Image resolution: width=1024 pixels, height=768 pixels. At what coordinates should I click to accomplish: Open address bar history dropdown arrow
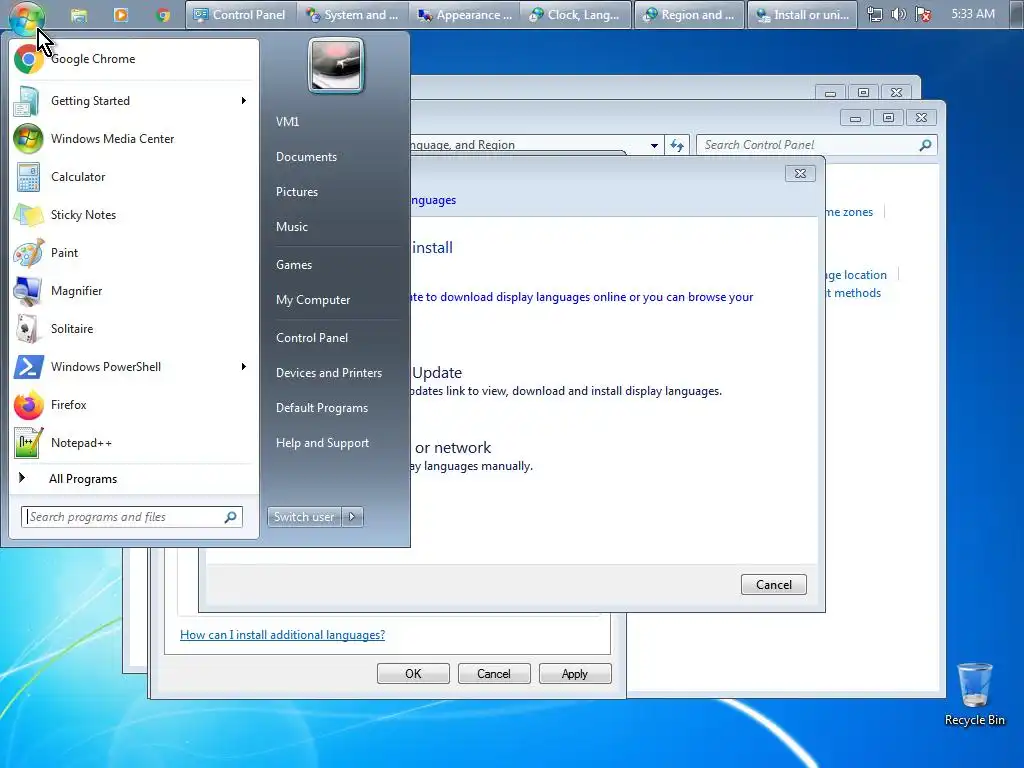pos(654,145)
